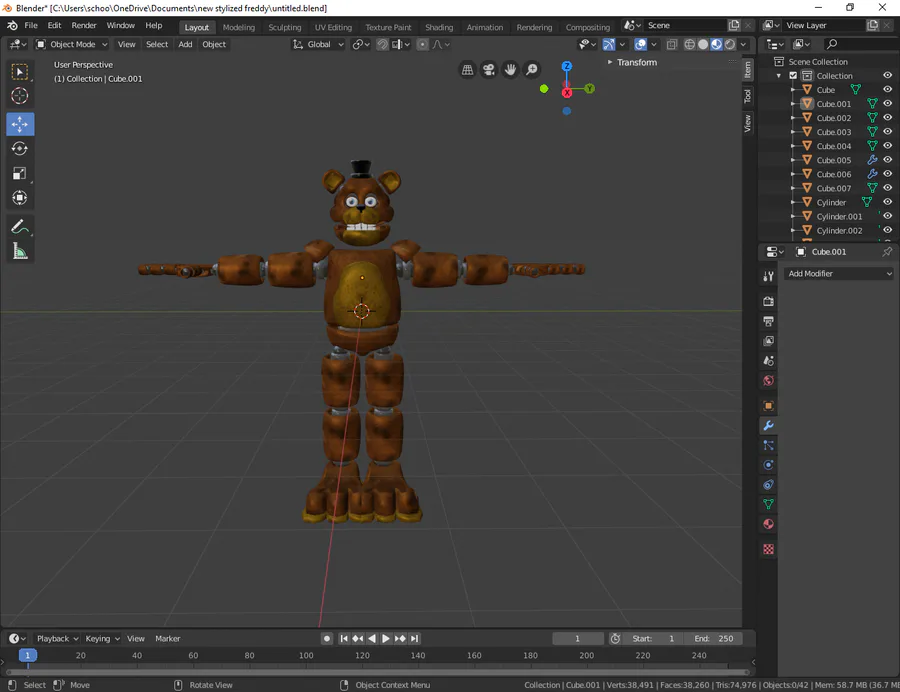Activate the Transform tool

(x=20, y=198)
